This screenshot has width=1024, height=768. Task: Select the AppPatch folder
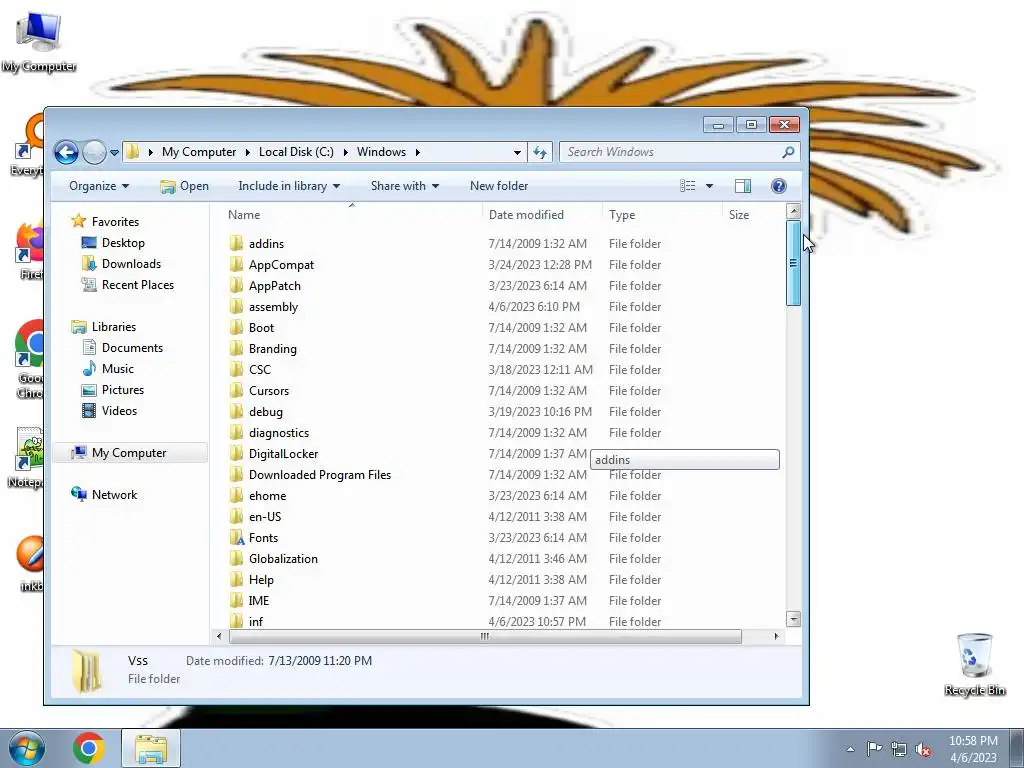[x=274, y=285]
